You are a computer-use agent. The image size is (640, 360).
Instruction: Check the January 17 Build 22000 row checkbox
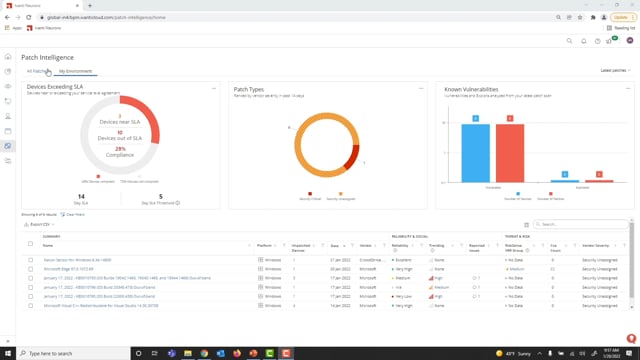click(x=30, y=297)
